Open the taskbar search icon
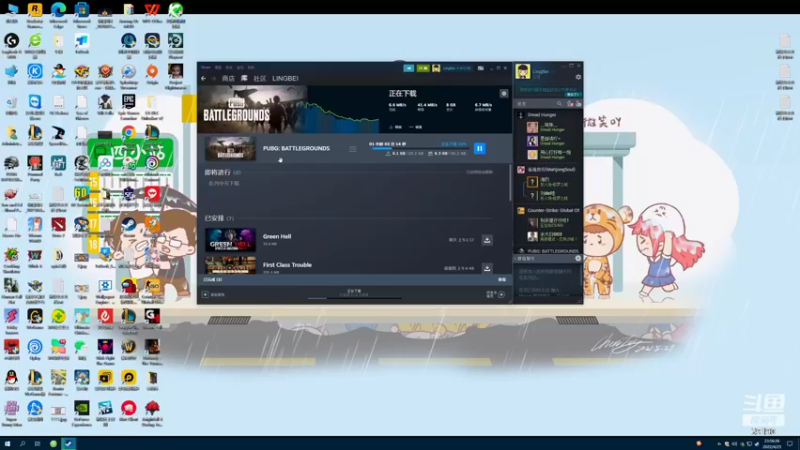Screen dimensions: 800x450 point(22,444)
